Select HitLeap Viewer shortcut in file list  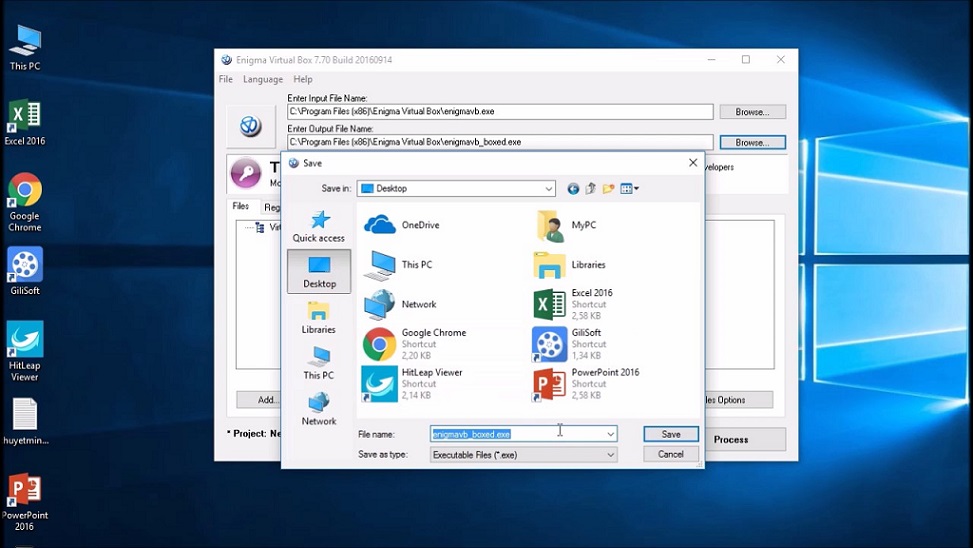[413, 384]
